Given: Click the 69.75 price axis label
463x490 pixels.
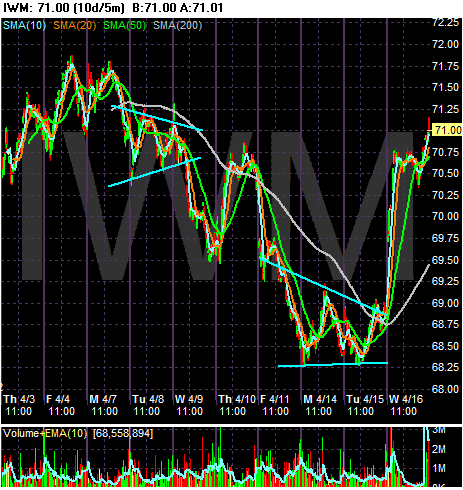Looking at the screenshot, I should pyautogui.click(x=445, y=238).
